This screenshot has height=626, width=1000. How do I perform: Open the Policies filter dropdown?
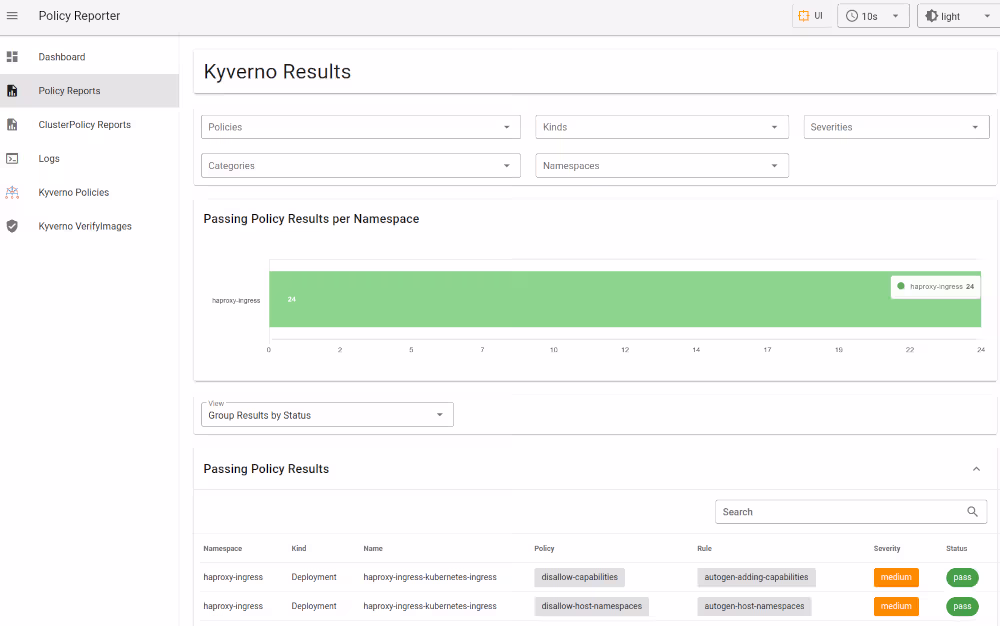point(360,127)
